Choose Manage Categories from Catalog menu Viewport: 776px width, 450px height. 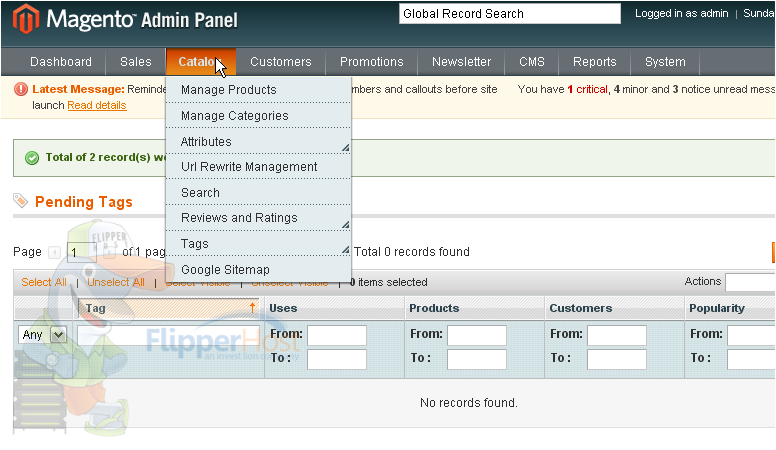point(258,115)
